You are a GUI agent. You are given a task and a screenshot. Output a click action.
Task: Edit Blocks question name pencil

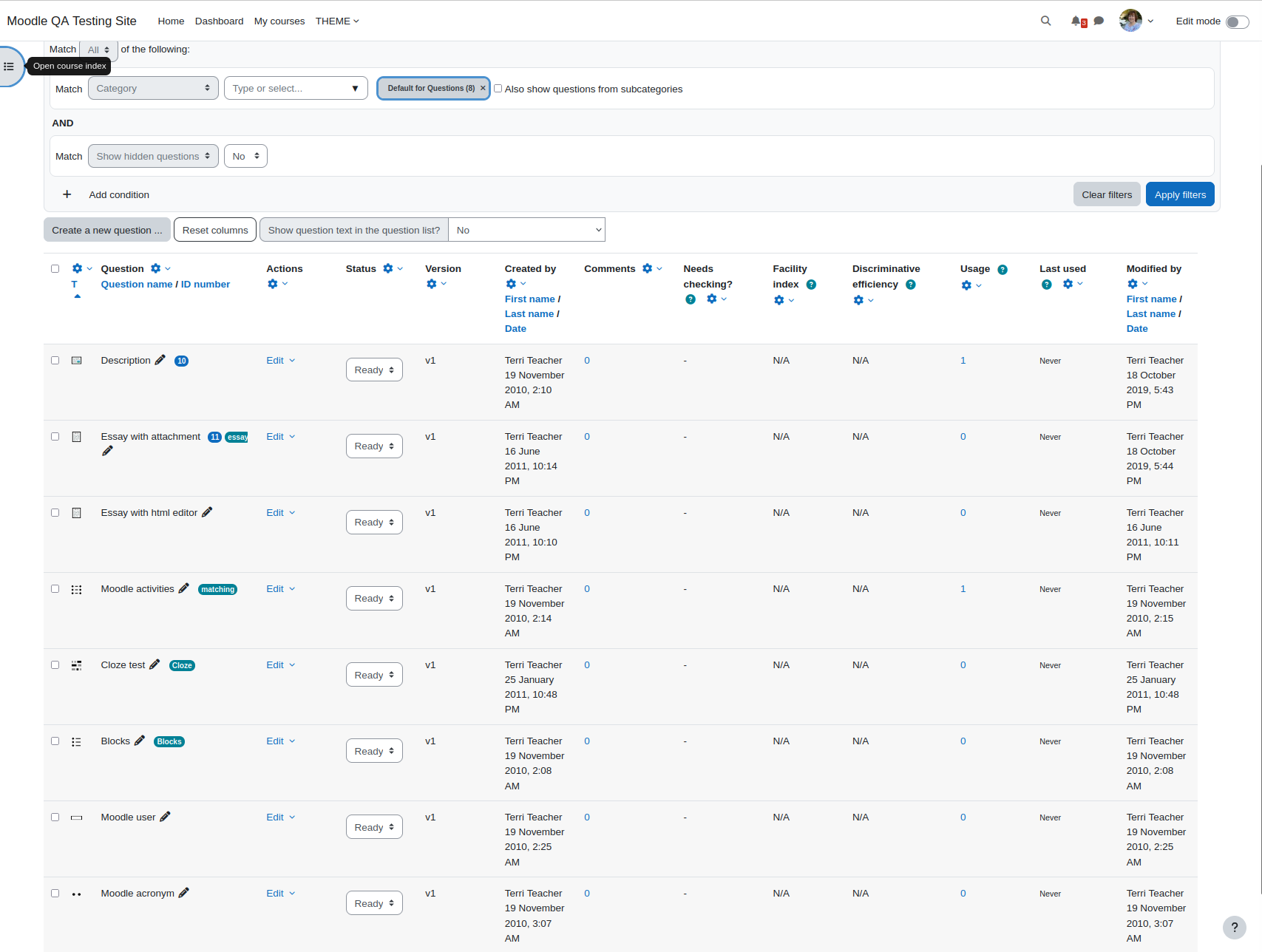point(140,741)
